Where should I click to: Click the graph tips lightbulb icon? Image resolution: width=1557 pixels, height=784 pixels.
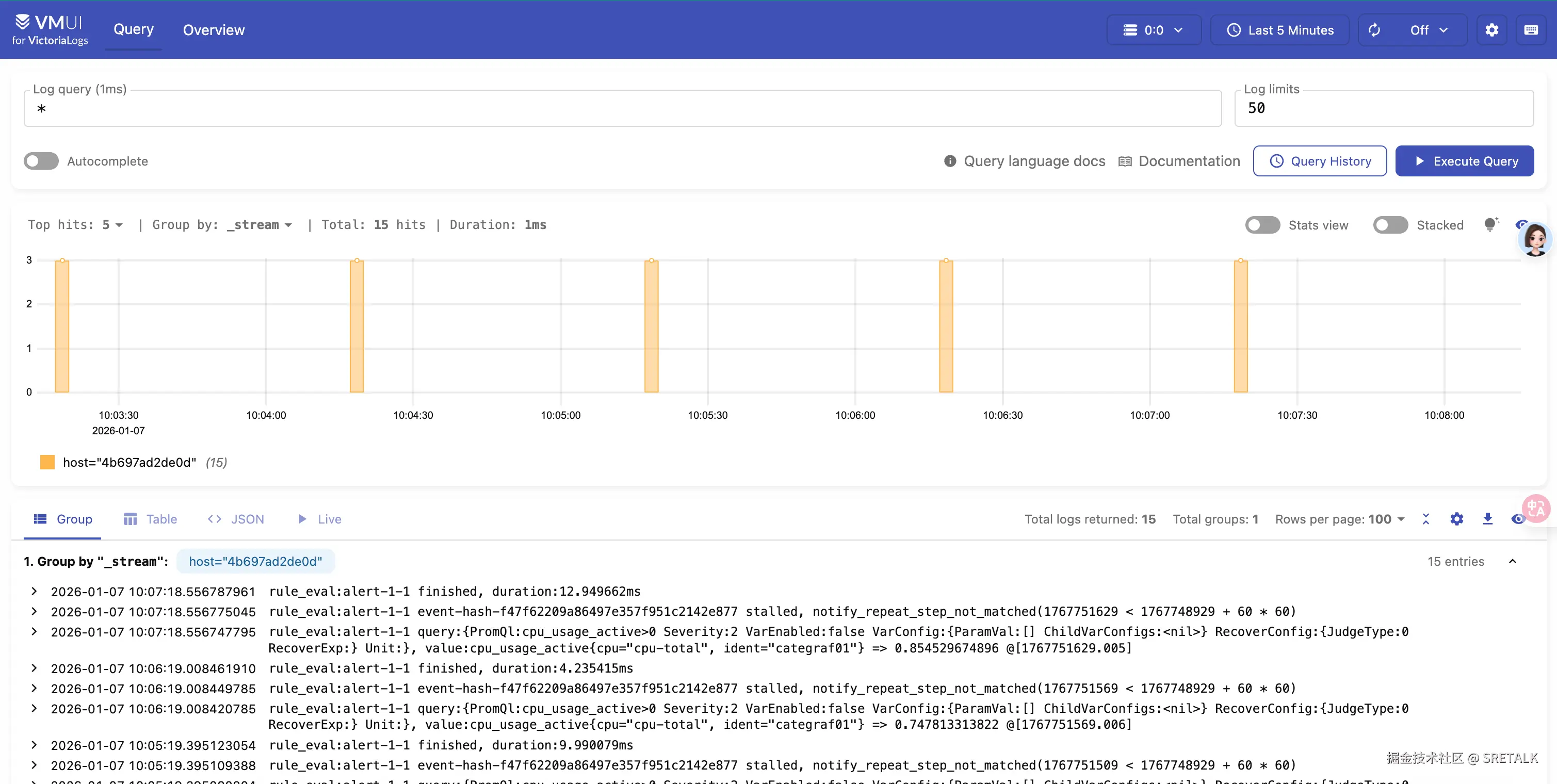pyautogui.click(x=1491, y=225)
